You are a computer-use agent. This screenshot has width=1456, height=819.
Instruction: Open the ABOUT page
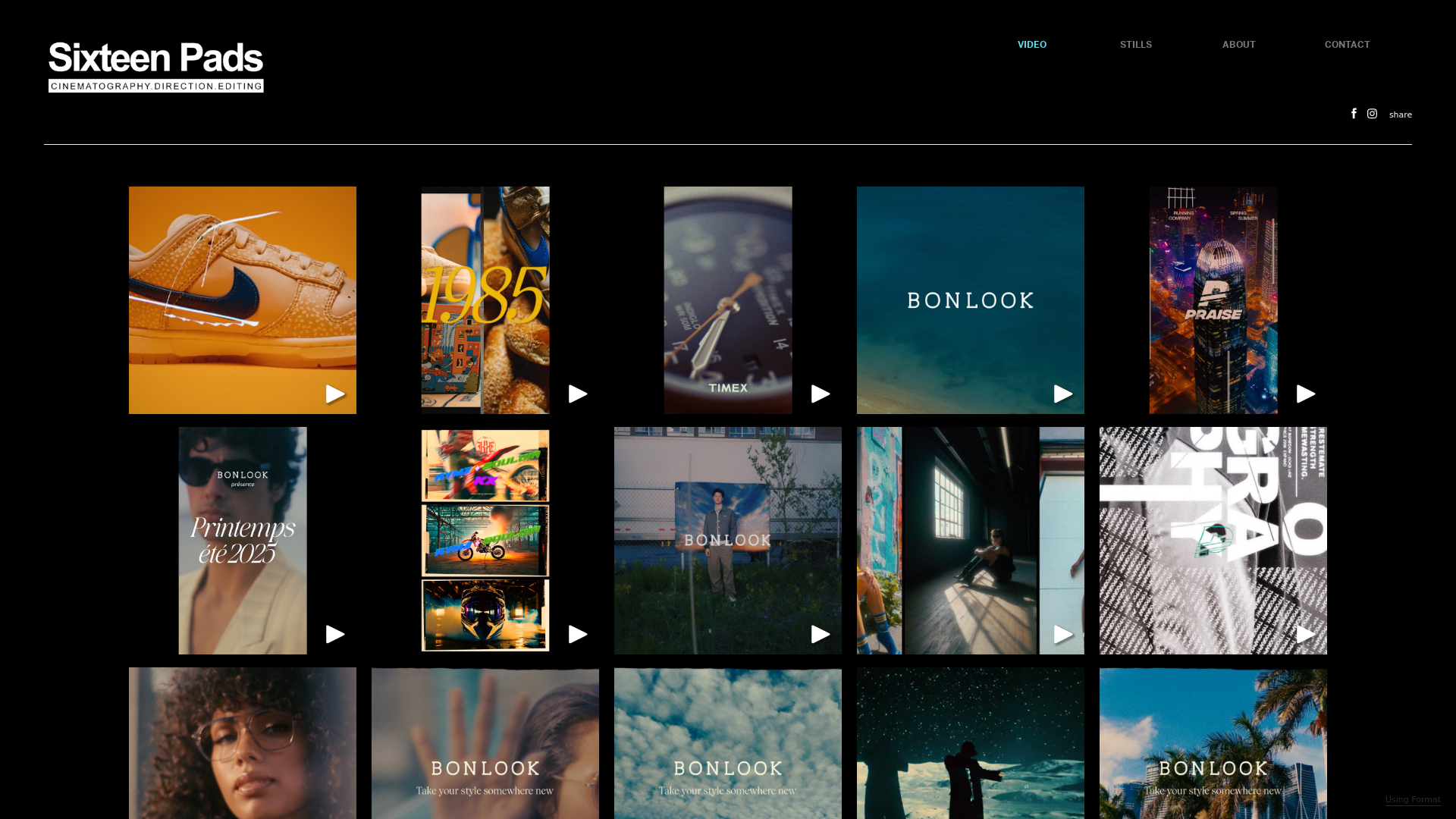click(1238, 45)
